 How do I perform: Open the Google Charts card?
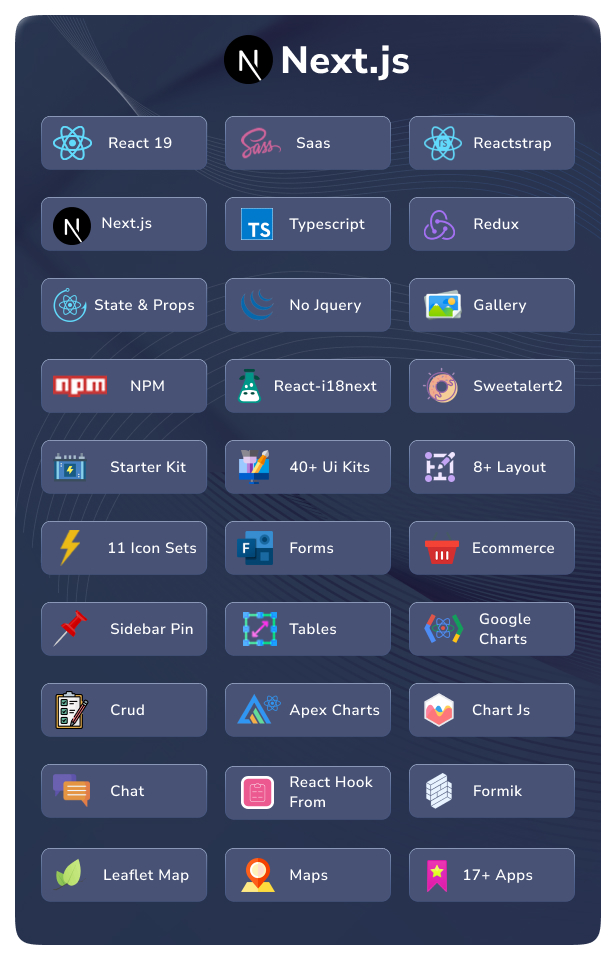click(x=492, y=629)
